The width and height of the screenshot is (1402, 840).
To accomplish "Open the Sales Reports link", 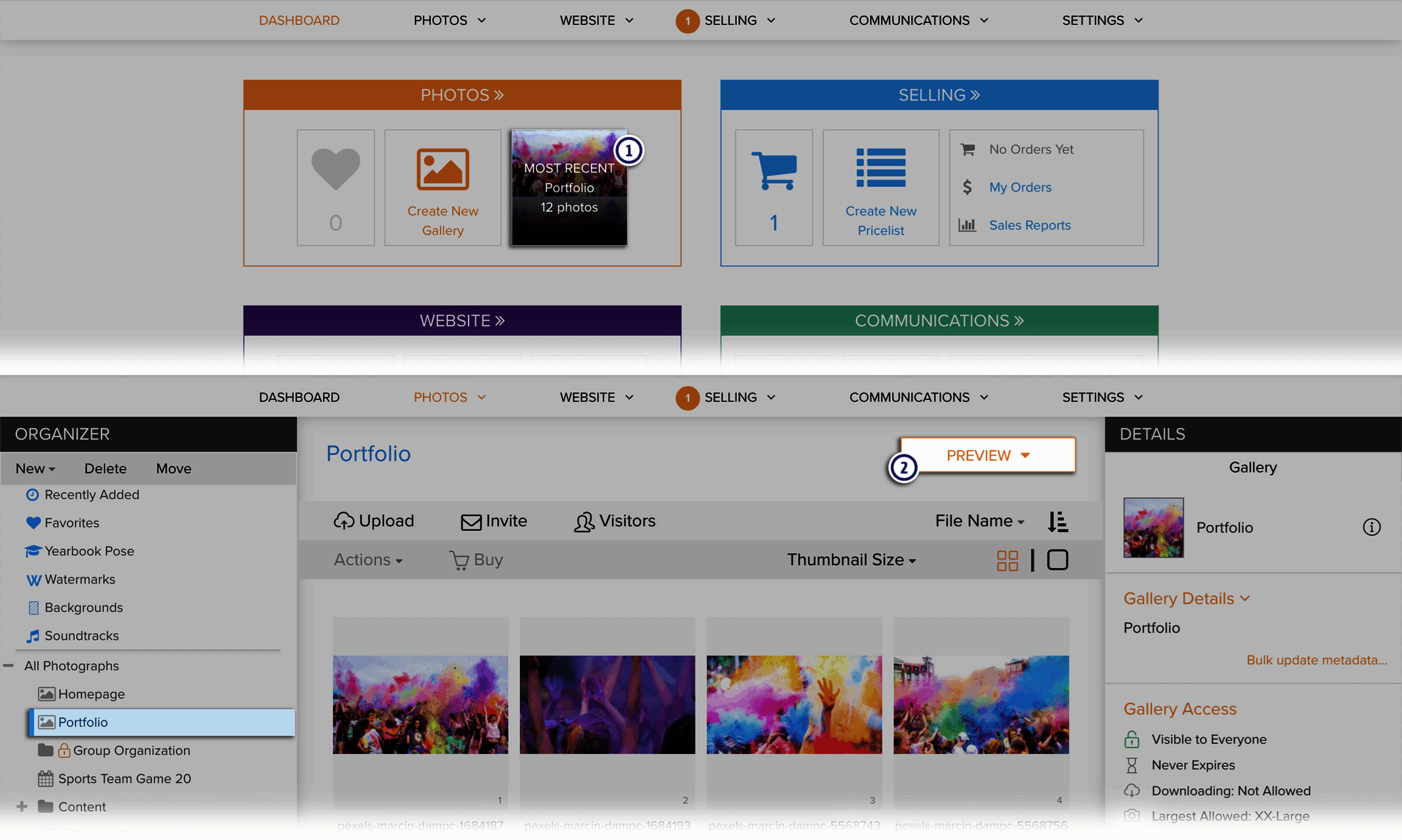I will tap(1030, 225).
